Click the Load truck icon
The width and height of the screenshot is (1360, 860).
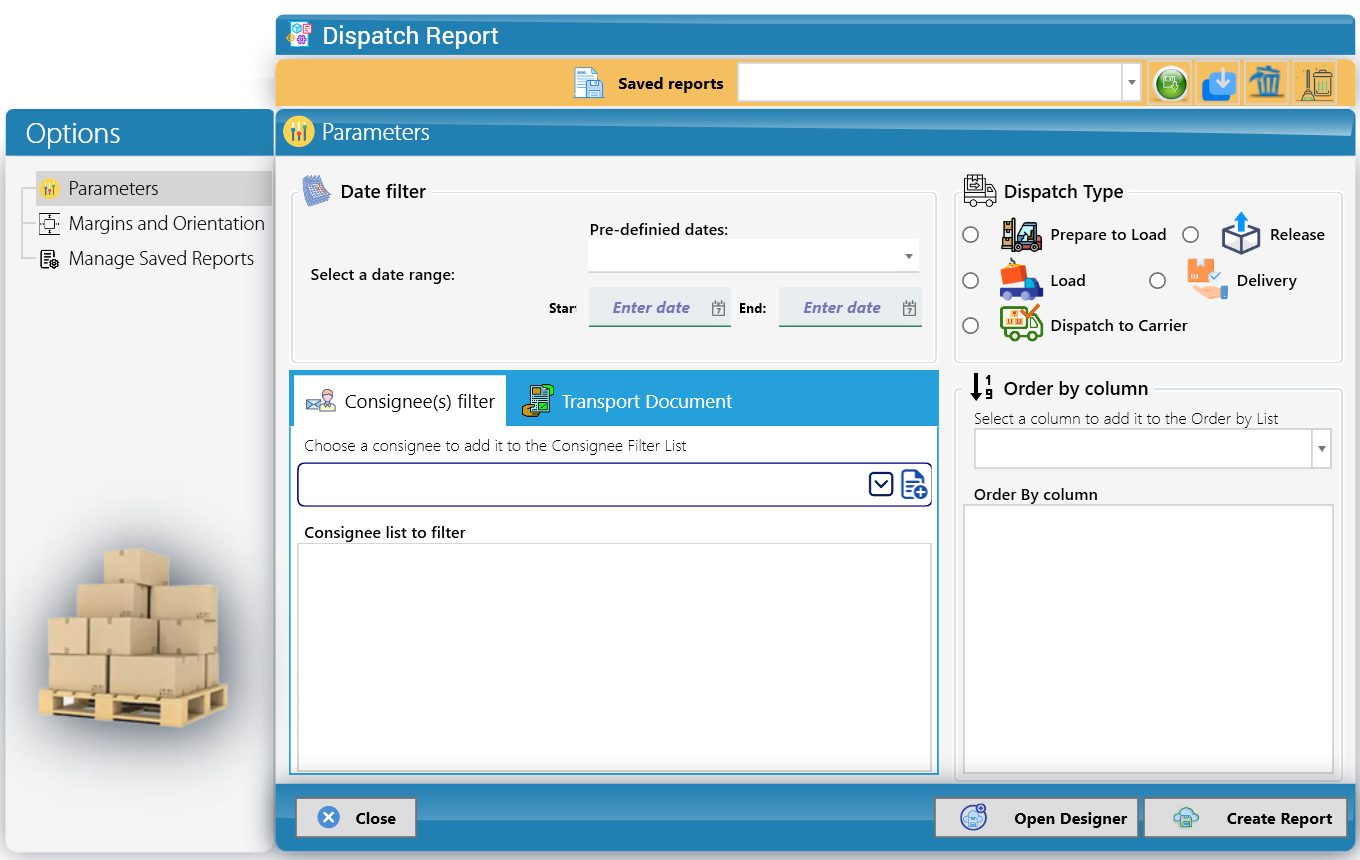coord(1021,280)
